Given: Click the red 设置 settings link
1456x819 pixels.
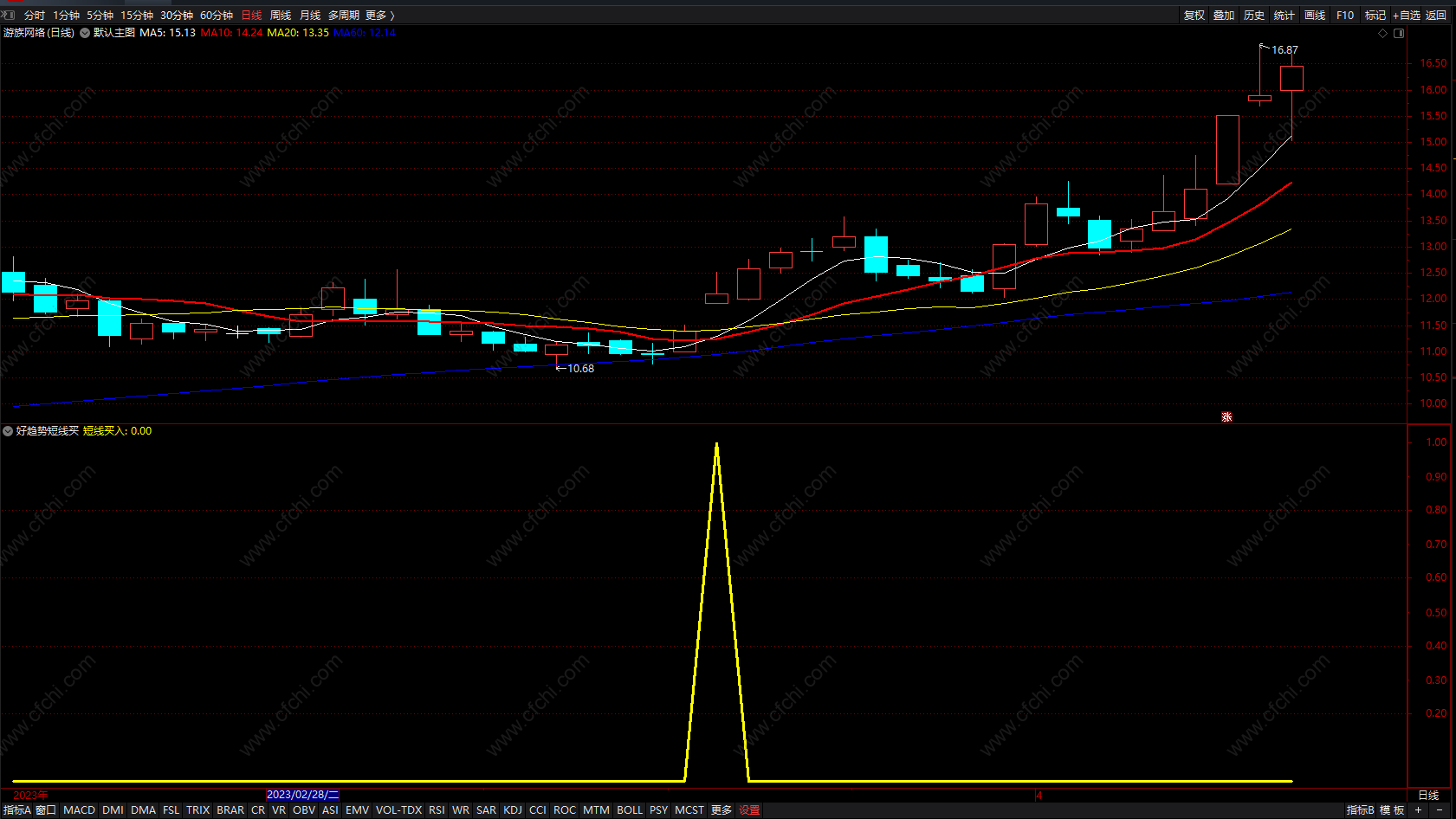Looking at the screenshot, I should point(749,810).
